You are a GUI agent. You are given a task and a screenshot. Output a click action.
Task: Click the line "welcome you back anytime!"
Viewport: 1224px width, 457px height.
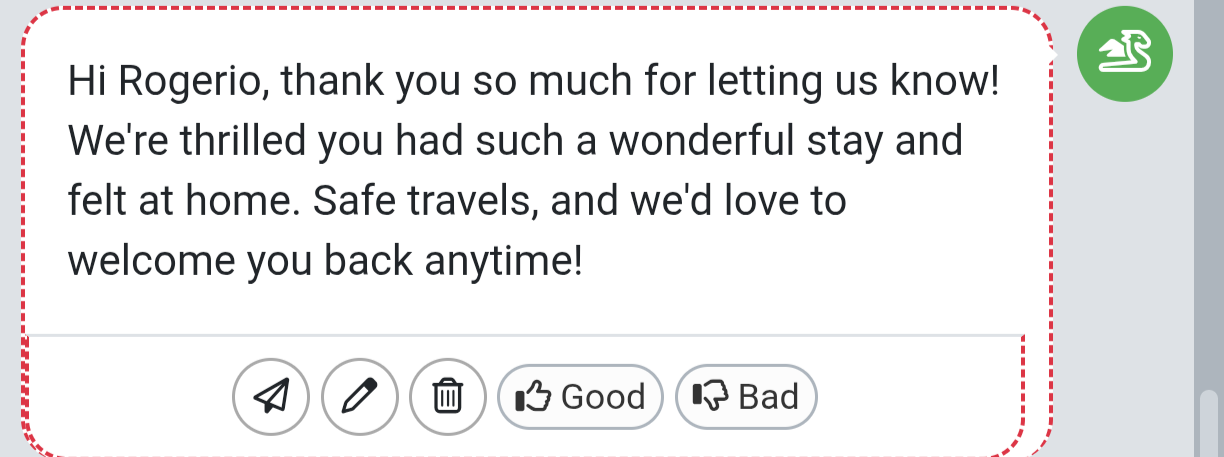324,262
